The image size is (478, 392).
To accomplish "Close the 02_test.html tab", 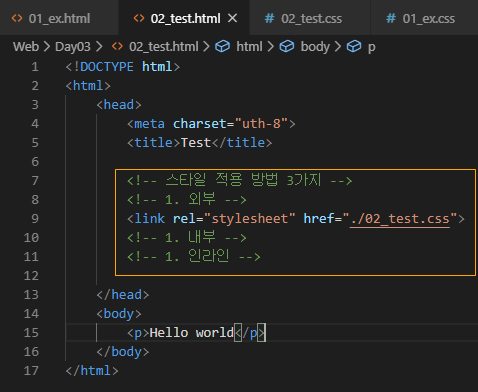I will (232, 18).
